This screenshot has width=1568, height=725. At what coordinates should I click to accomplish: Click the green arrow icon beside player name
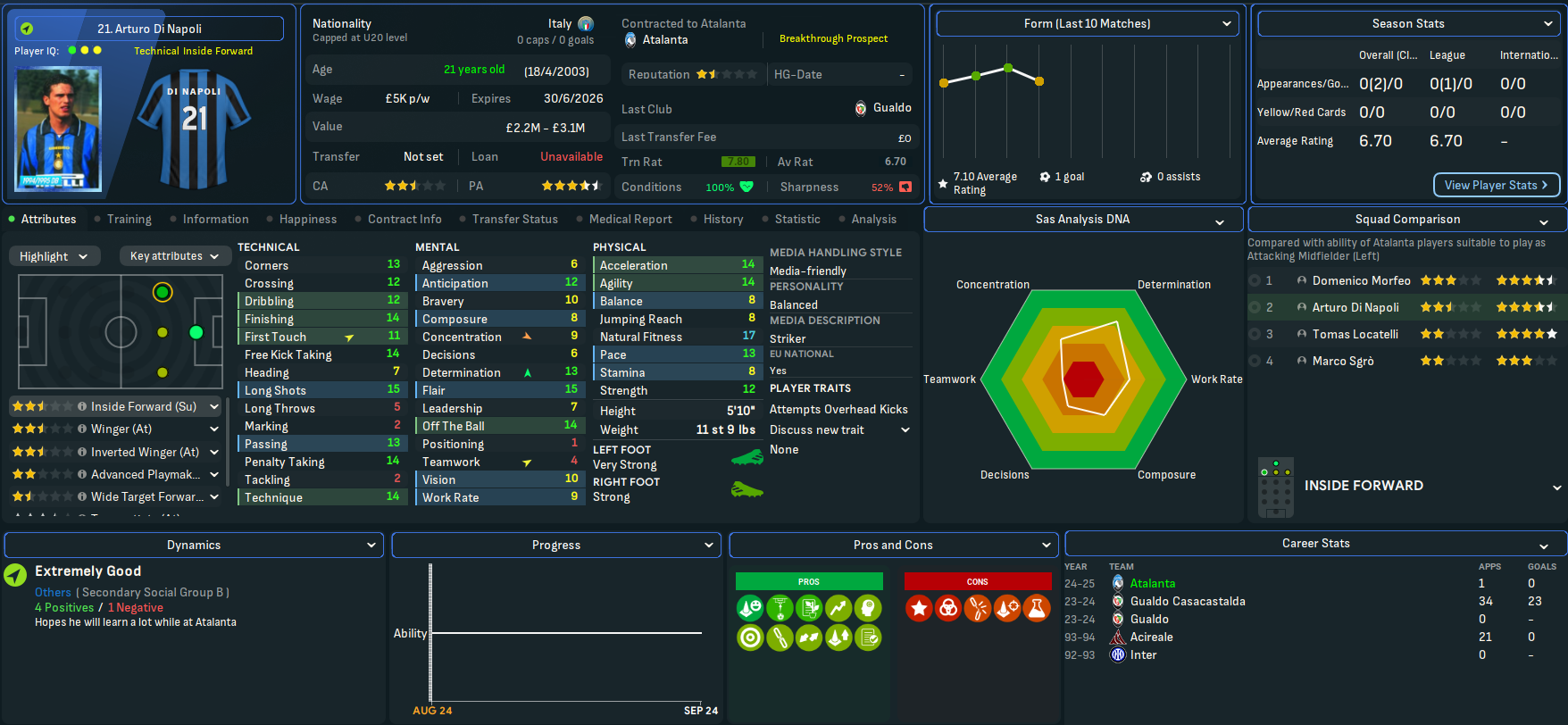click(x=27, y=29)
